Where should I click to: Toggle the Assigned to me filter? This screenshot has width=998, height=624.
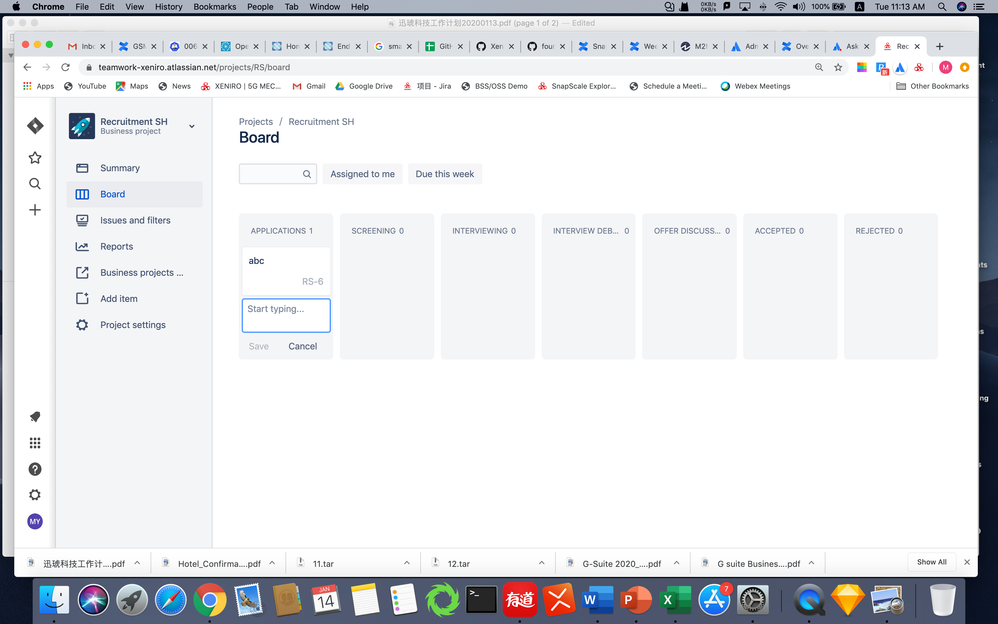click(x=362, y=173)
